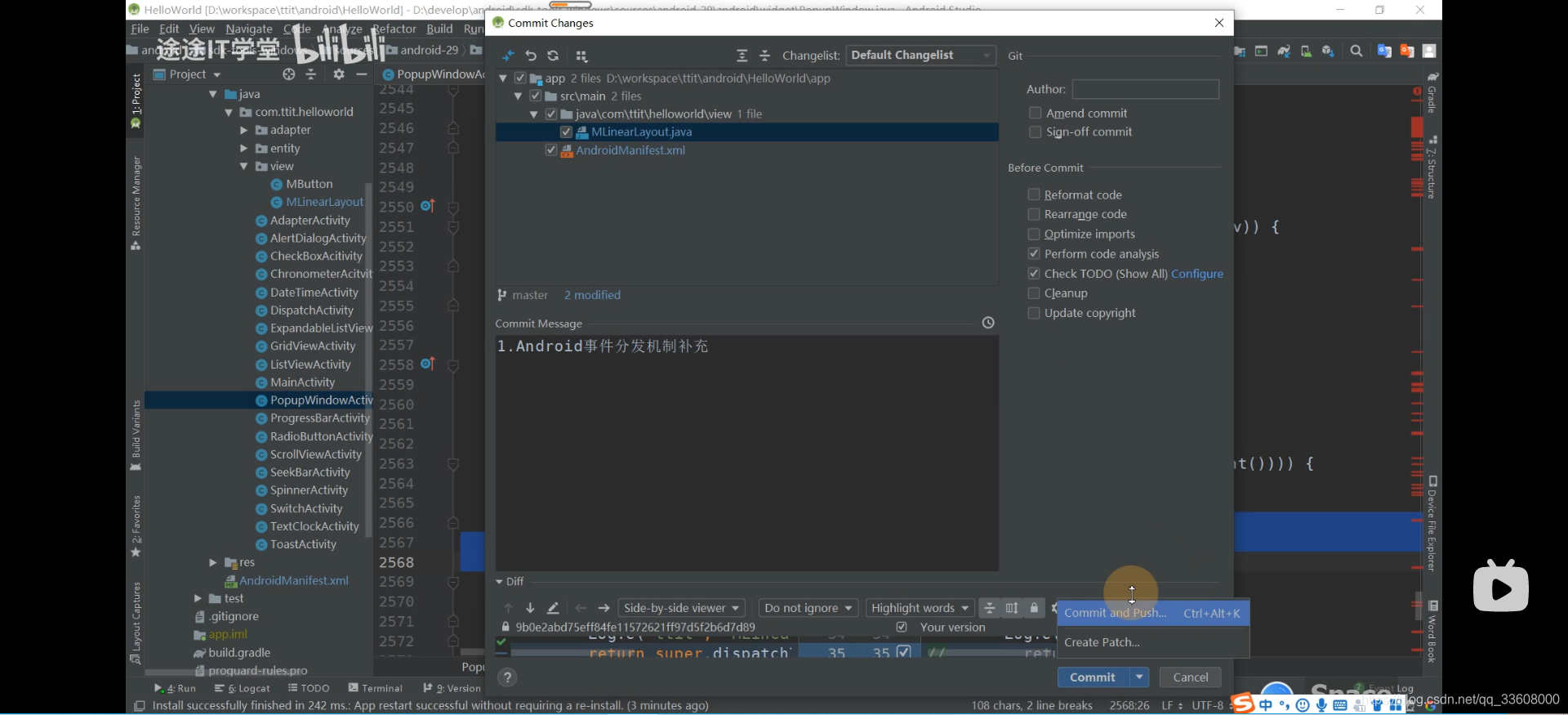
Task: Click the Show Diff icon in commit toolbar
Action: click(x=508, y=56)
